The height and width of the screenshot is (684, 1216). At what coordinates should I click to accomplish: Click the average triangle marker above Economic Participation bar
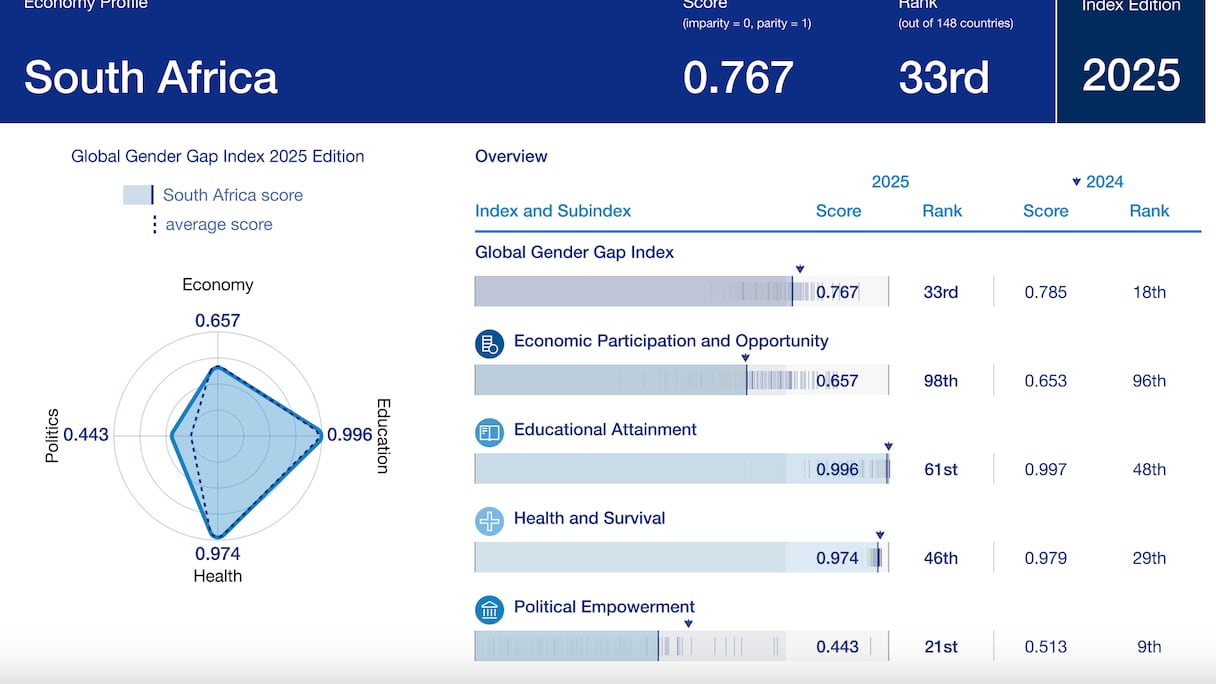(x=744, y=358)
